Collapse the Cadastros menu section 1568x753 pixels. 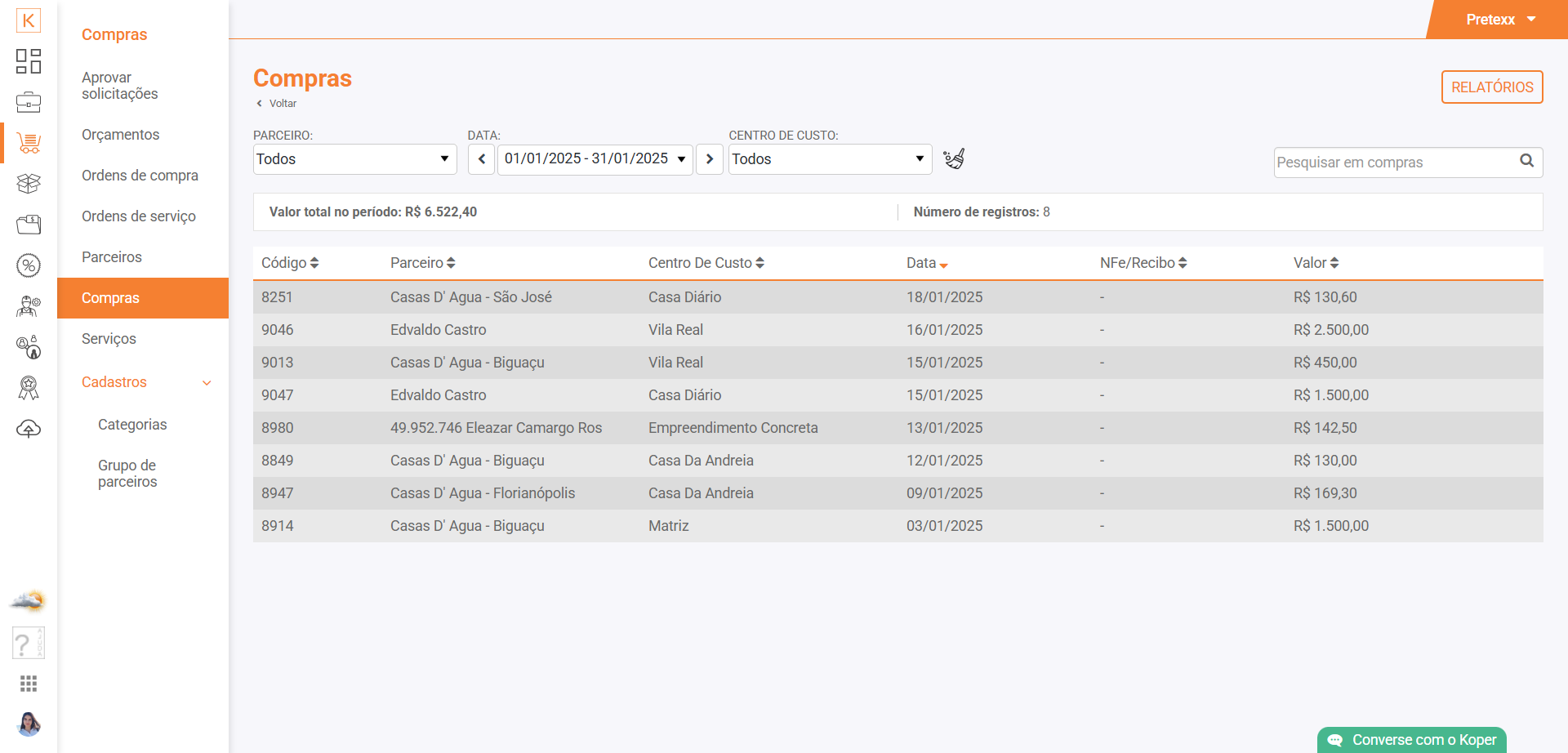tap(207, 382)
